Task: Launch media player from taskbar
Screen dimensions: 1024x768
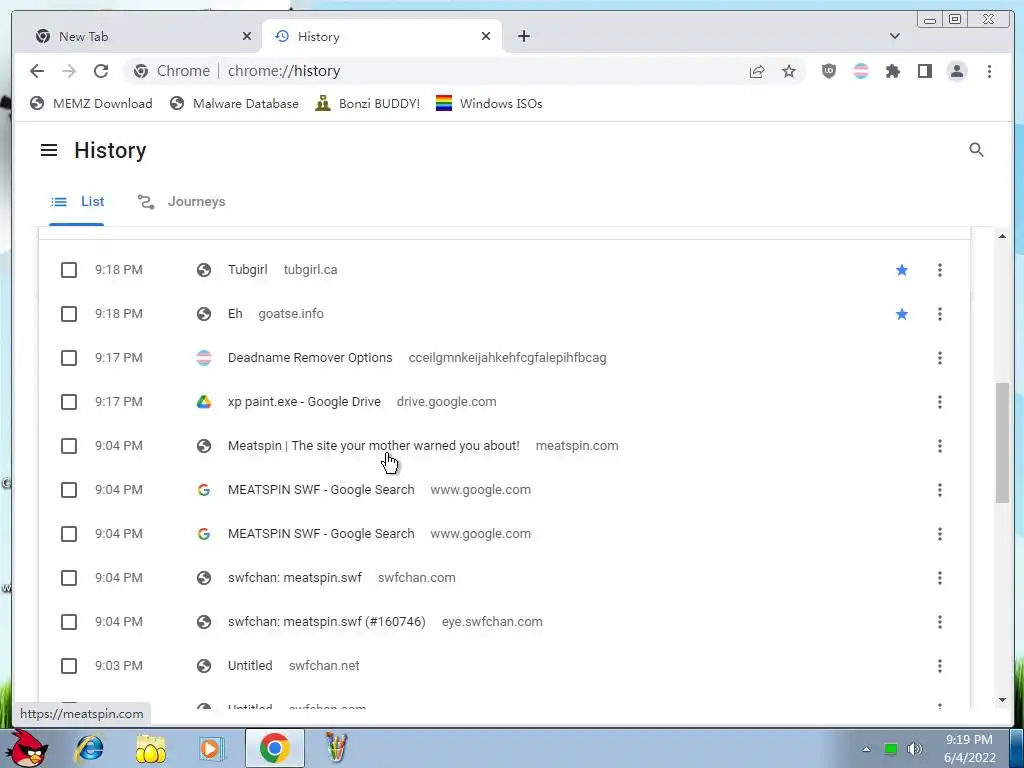Action: click(211, 748)
